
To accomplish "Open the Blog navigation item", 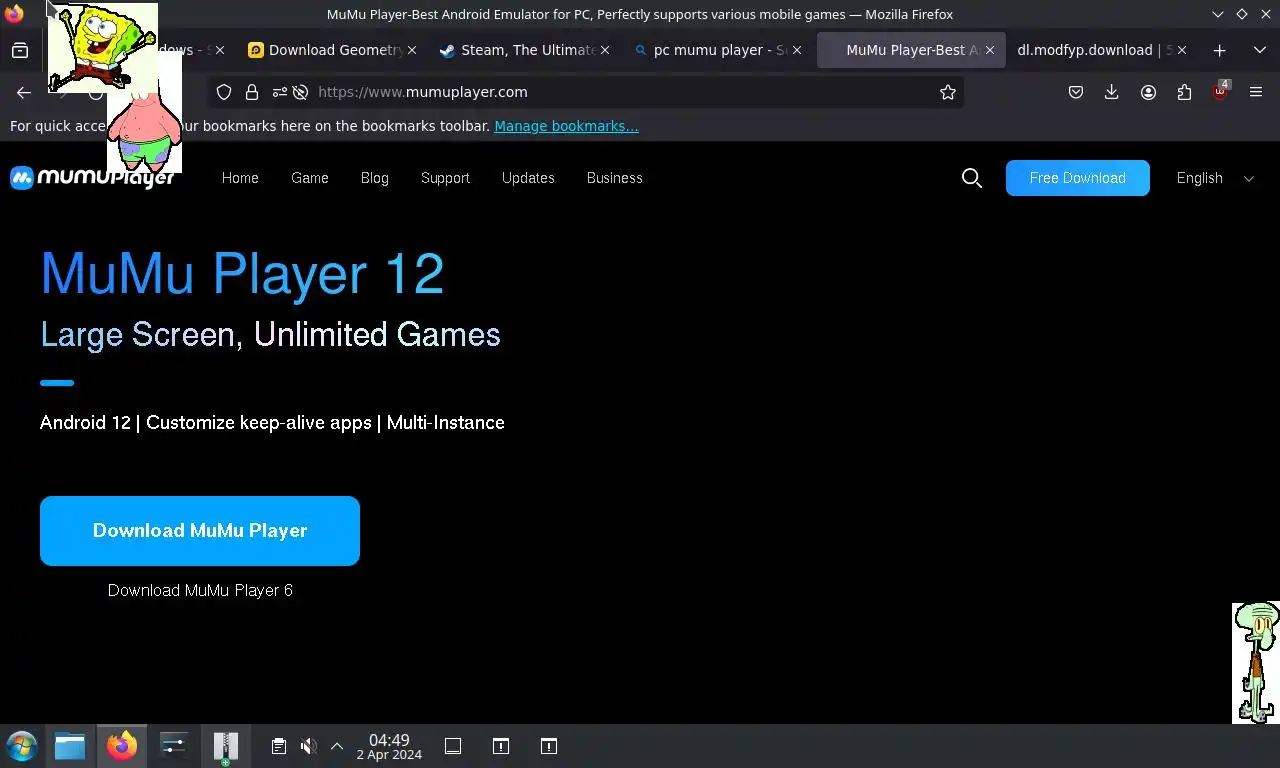I will tap(375, 178).
